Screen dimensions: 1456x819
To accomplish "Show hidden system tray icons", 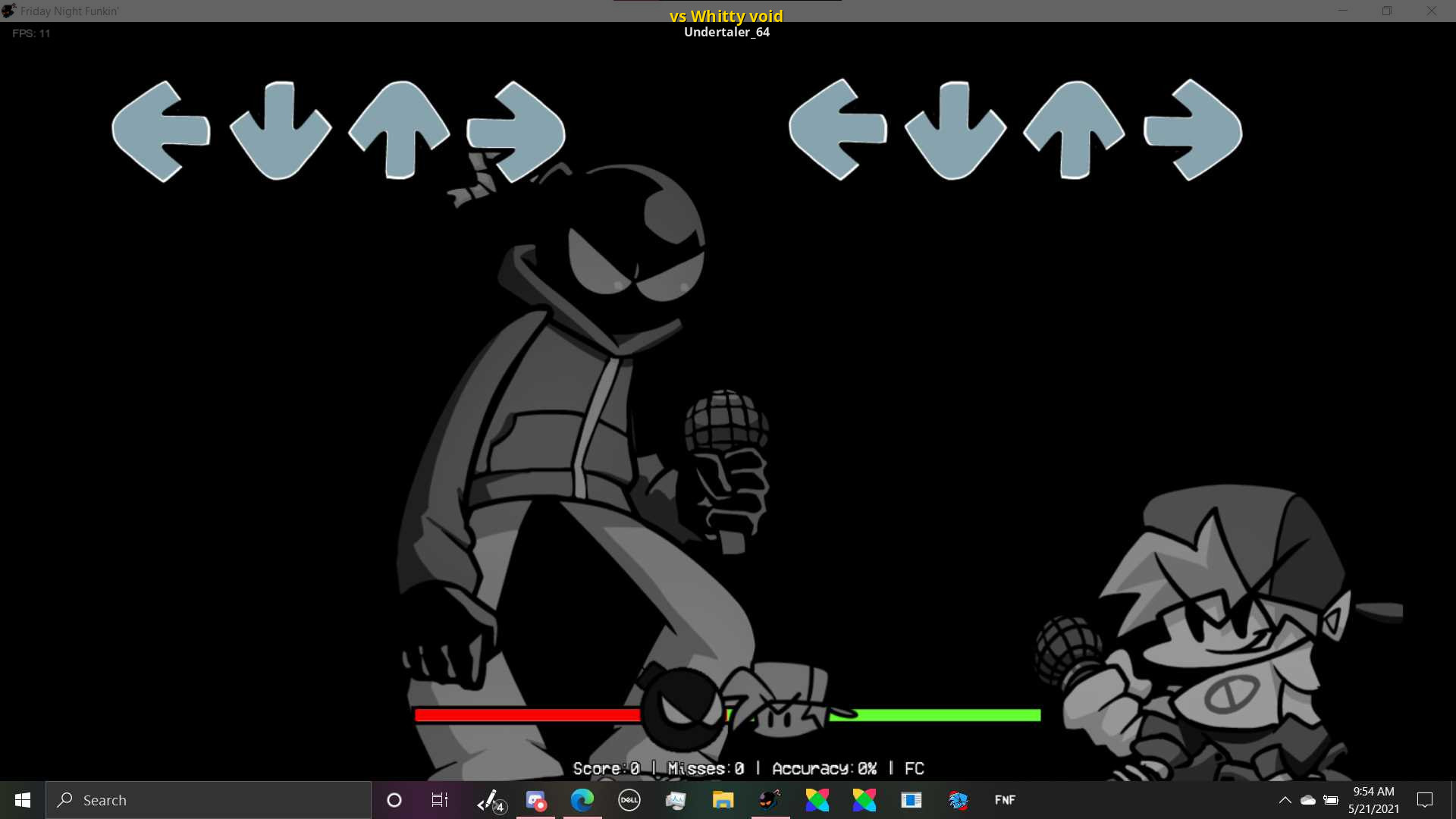I will click(1285, 800).
